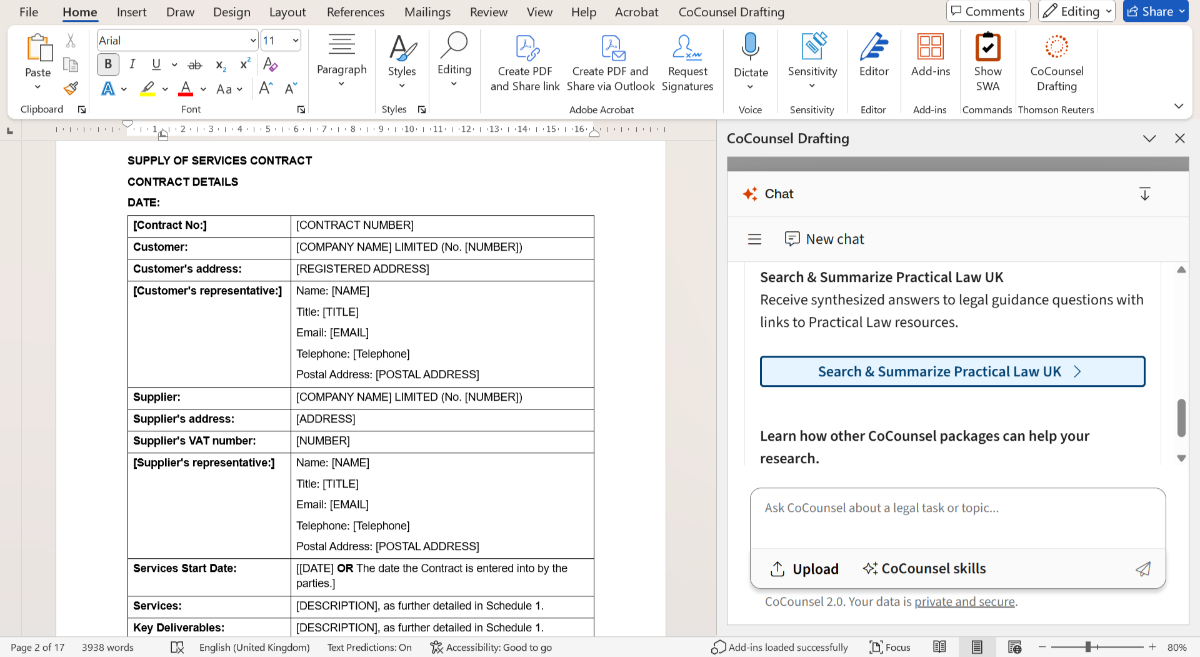Open CoCounsel Drafting from the ribbon

click(x=1056, y=62)
